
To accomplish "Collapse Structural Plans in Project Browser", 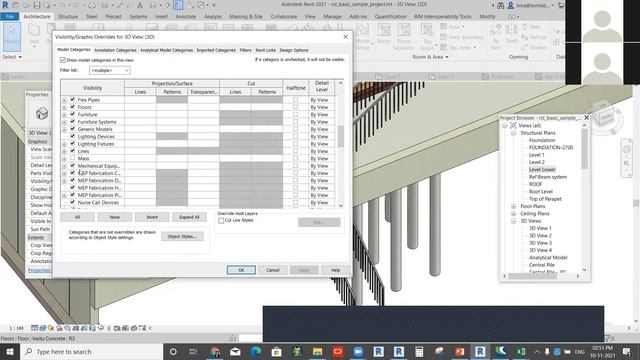I will point(513,133).
